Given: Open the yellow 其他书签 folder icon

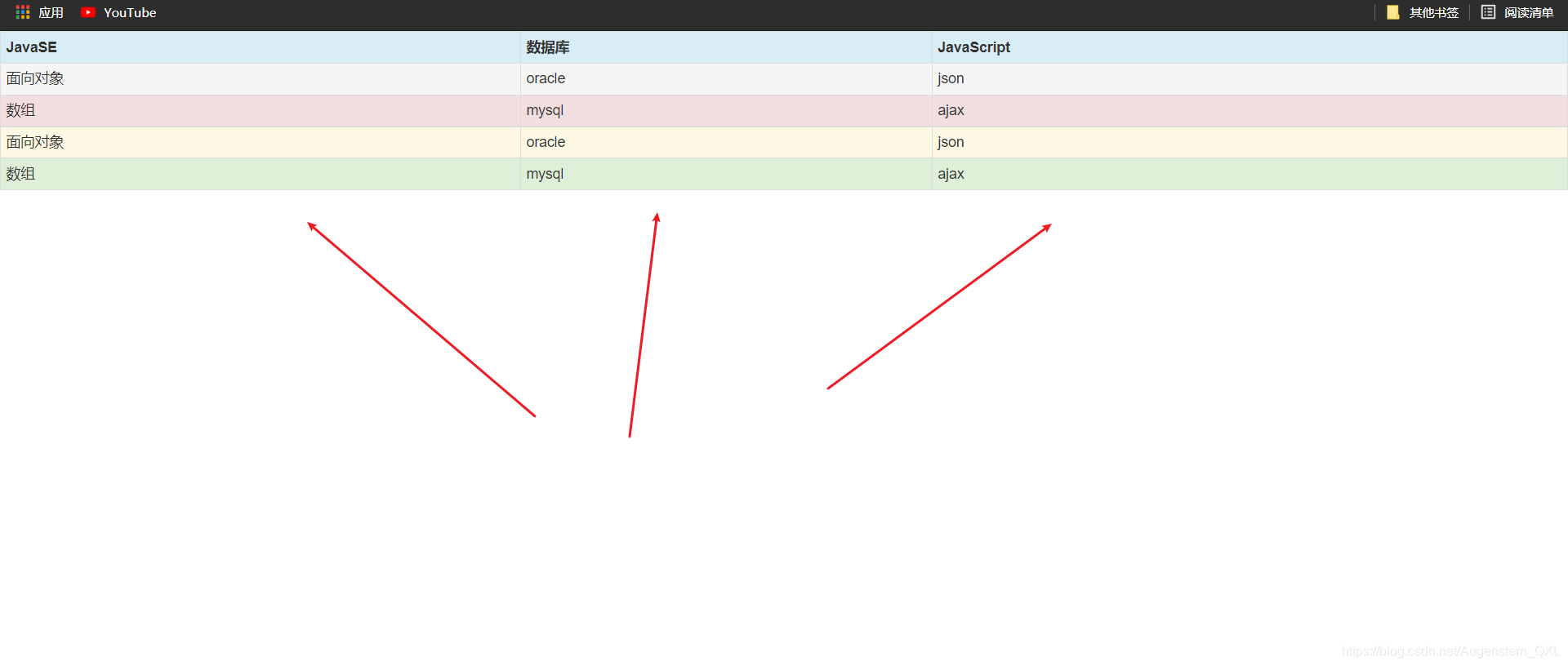Looking at the screenshot, I should point(1393,12).
